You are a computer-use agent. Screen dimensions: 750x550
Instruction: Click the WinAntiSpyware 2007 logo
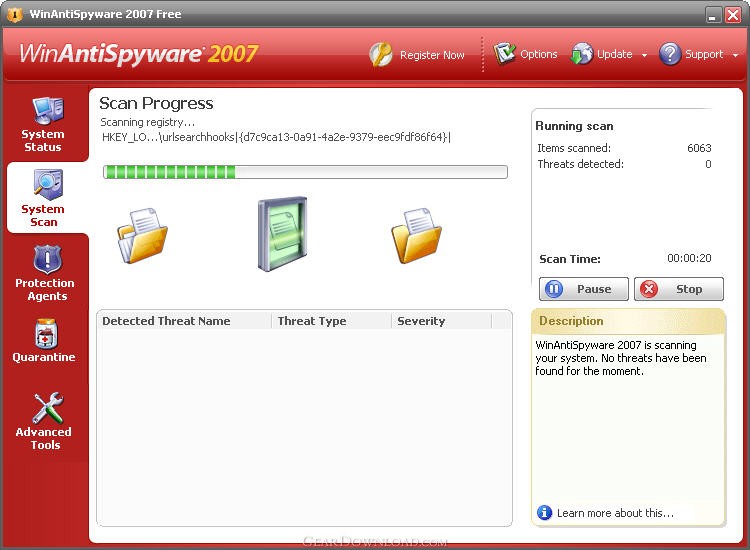[x=139, y=53]
